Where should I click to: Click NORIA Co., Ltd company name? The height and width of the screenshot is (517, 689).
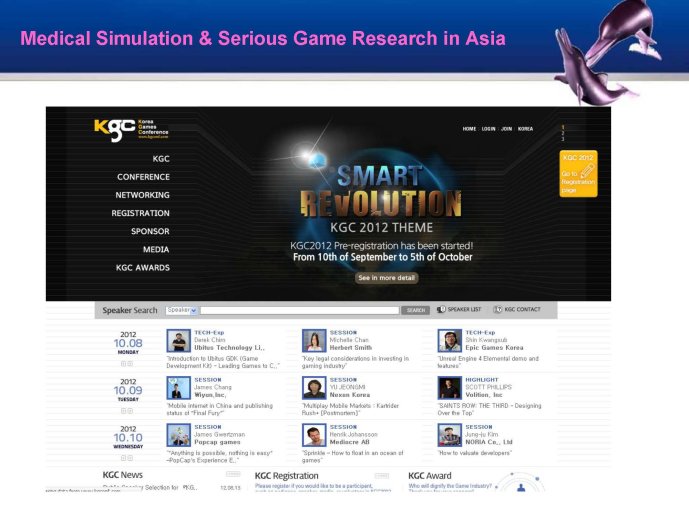[489, 442]
